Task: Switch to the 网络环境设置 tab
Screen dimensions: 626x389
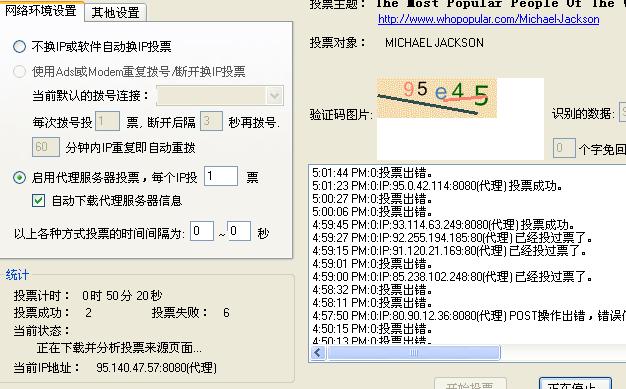Action: pos(41,10)
